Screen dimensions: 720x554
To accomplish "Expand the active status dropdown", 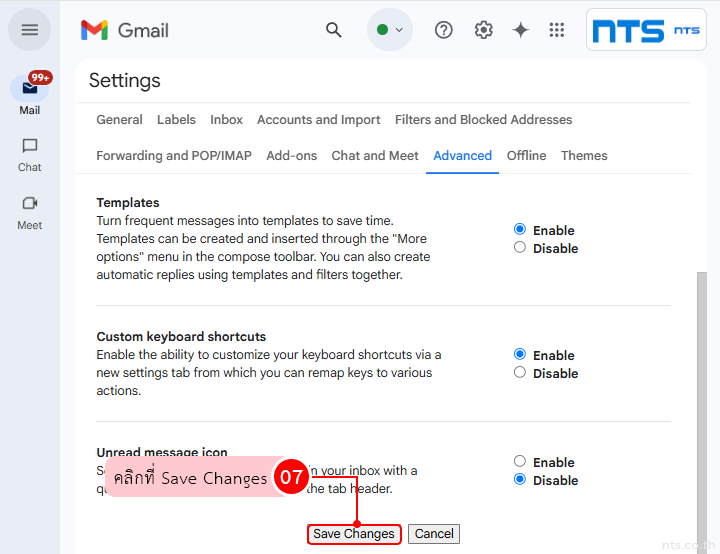I will pyautogui.click(x=390, y=30).
